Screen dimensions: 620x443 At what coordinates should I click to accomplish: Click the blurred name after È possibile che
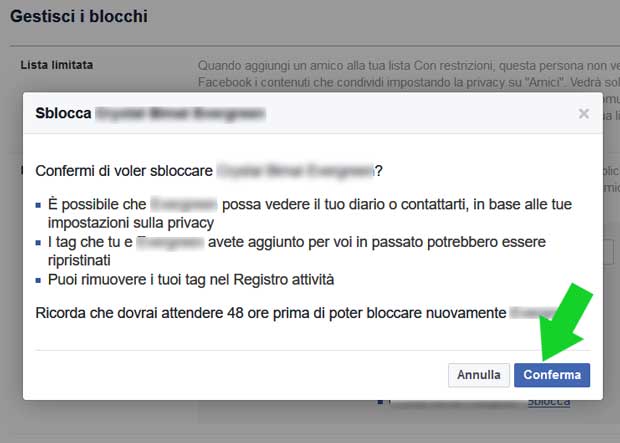click(x=184, y=204)
